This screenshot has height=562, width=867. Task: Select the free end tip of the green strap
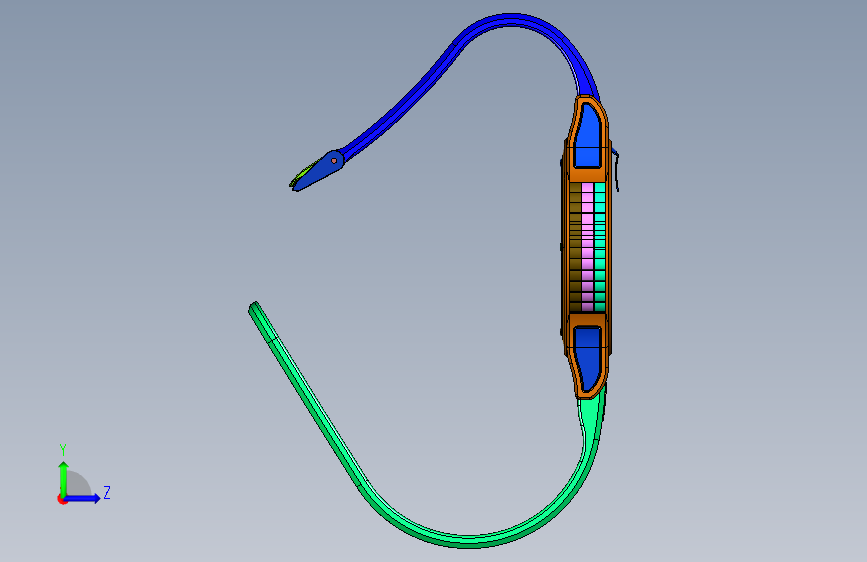(255, 308)
